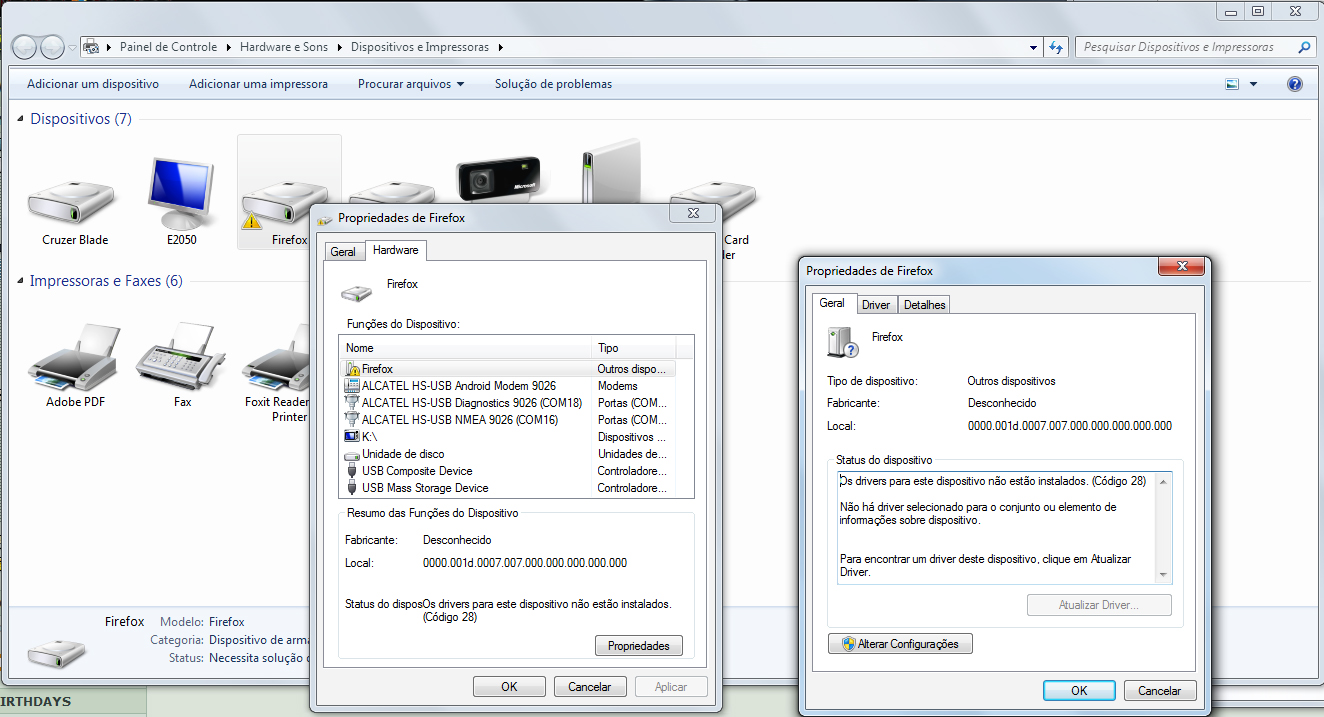Open the view options dropdown arrow
1324x717 pixels.
[1253, 84]
